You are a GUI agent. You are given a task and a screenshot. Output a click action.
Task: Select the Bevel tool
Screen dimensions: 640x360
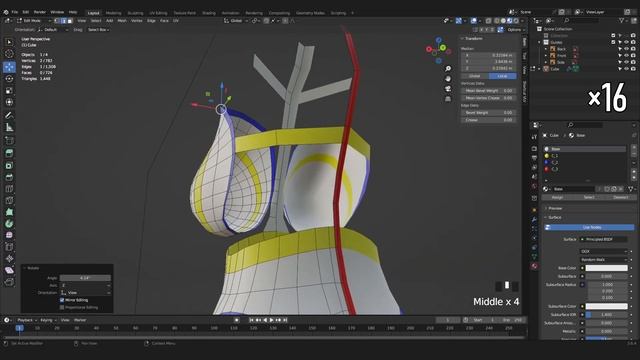point(9,177)
